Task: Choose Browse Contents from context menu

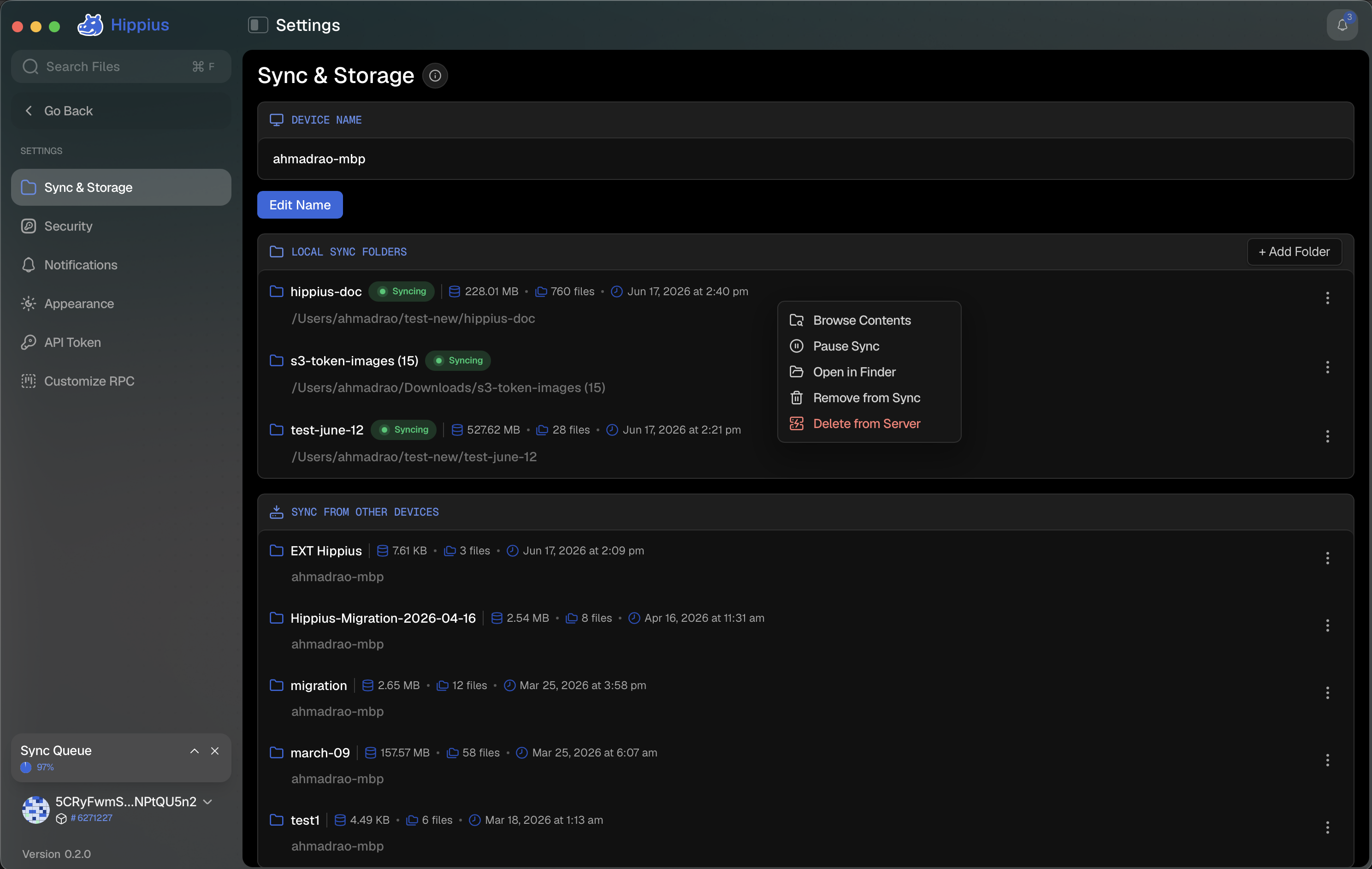Action: click(x=869, y=321)
